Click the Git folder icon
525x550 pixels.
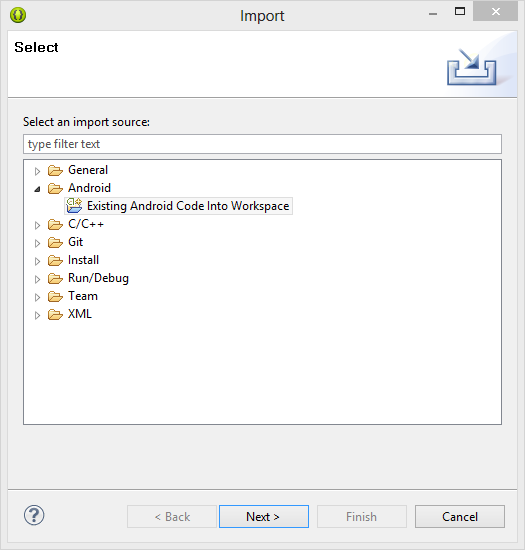click(55, 242)
